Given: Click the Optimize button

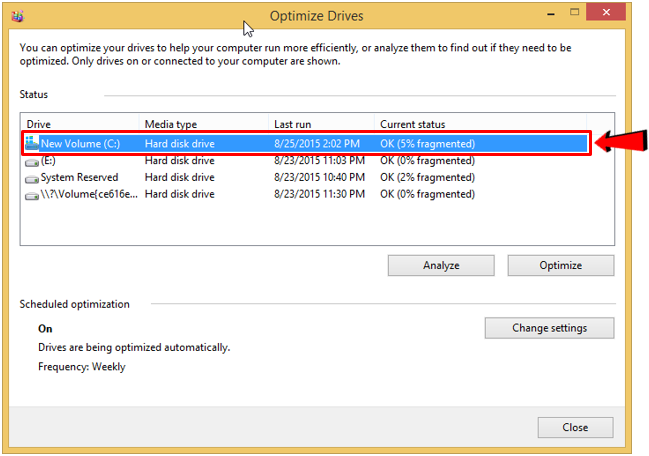Looking at the screenshot, I should [560, 265].
